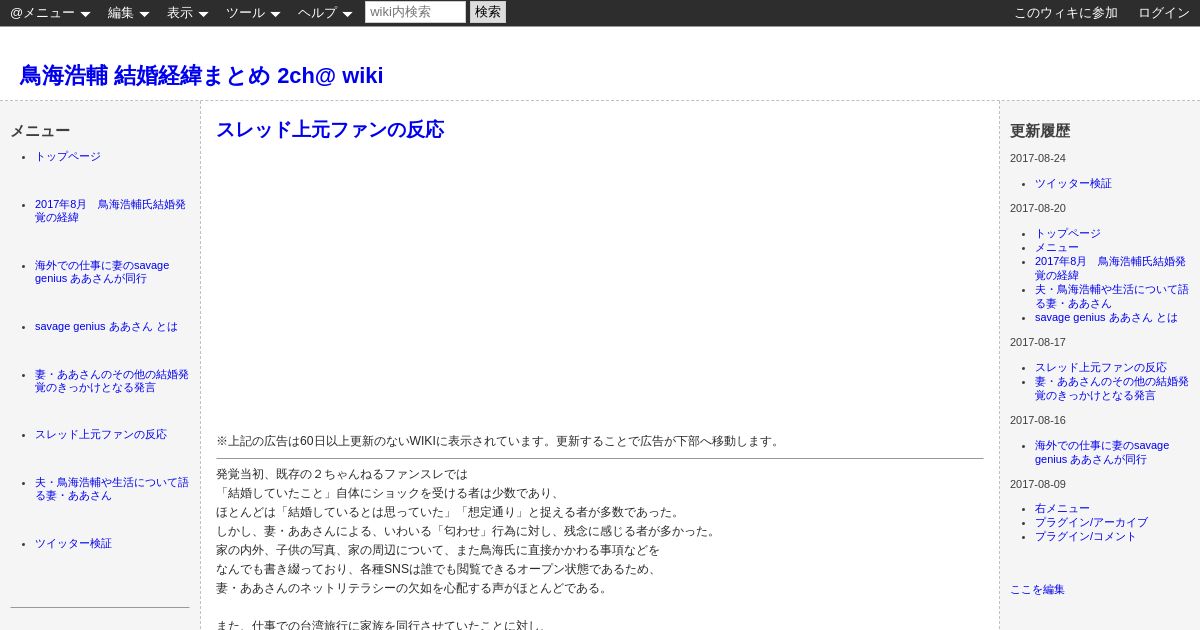Open the 表示 dropdown menu
Viewport: 1200px width, 630px height.
pos(187,13)
